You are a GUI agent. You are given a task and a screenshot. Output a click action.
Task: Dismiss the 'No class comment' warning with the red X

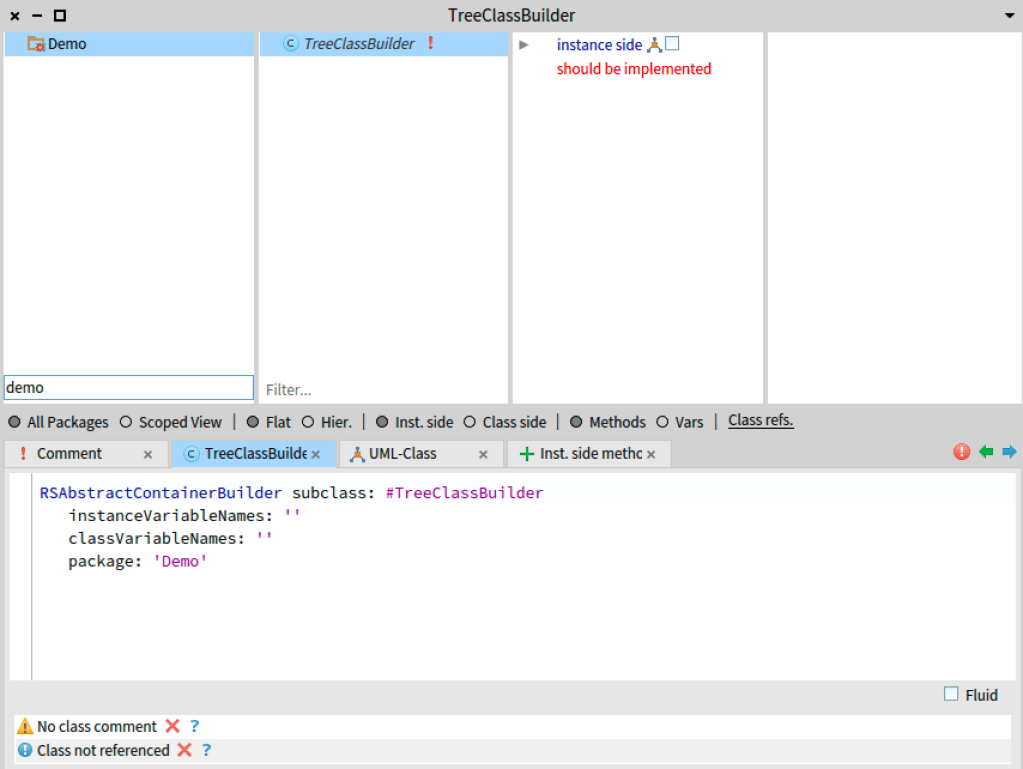(x=173, y=727)
